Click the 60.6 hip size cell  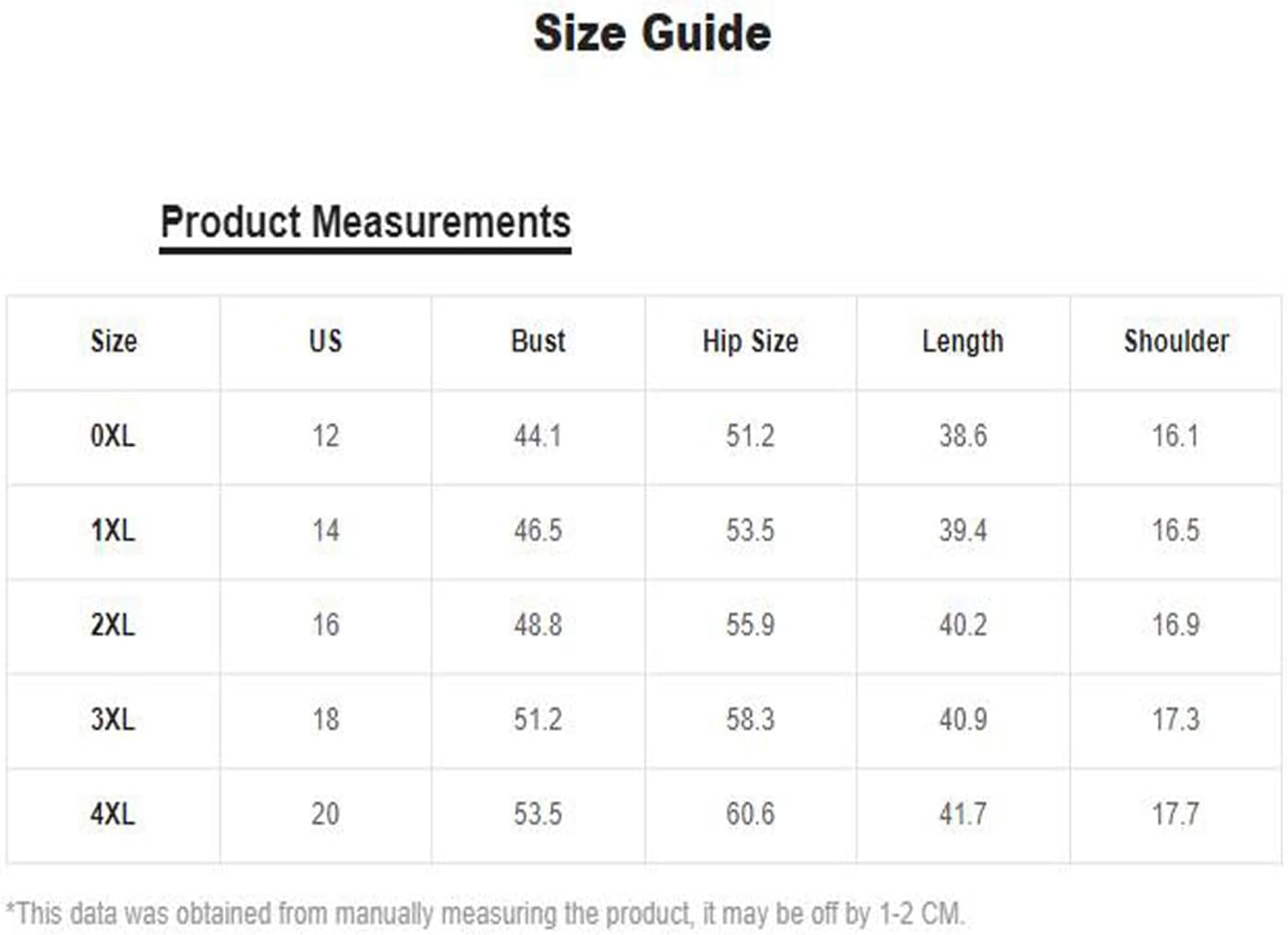point(750,814)
